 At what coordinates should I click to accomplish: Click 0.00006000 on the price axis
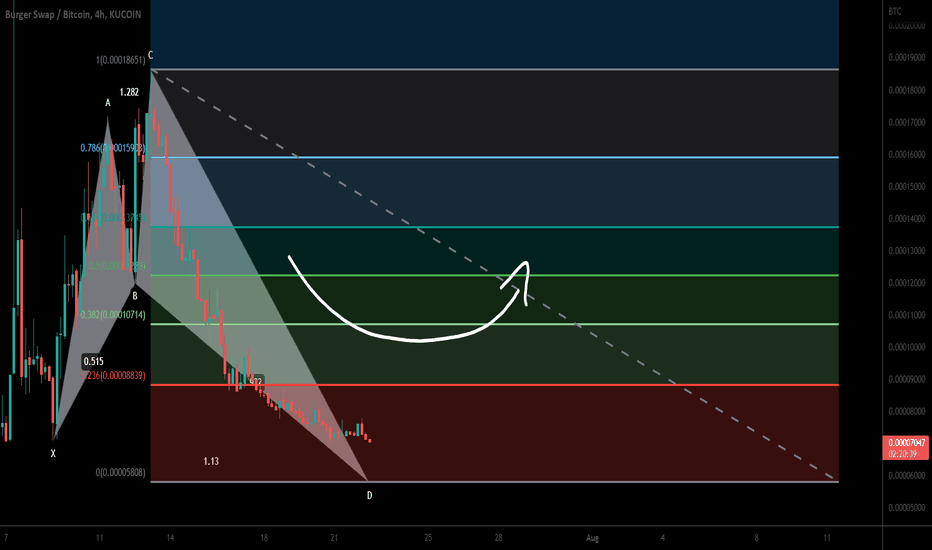[x=906, y=476]
